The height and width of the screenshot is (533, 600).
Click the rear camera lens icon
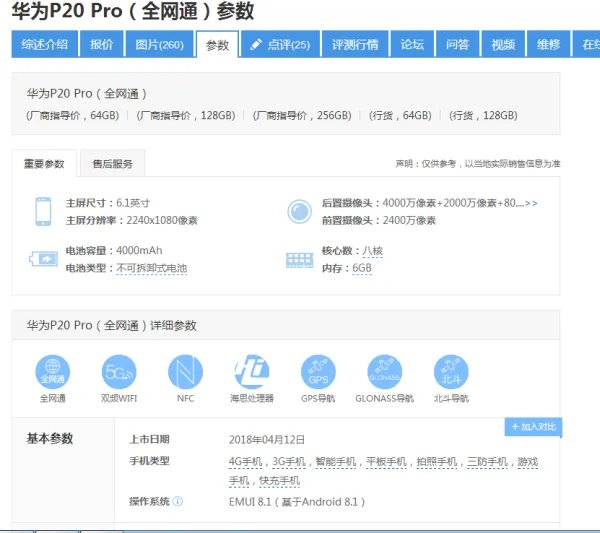[x=299, y=211]
